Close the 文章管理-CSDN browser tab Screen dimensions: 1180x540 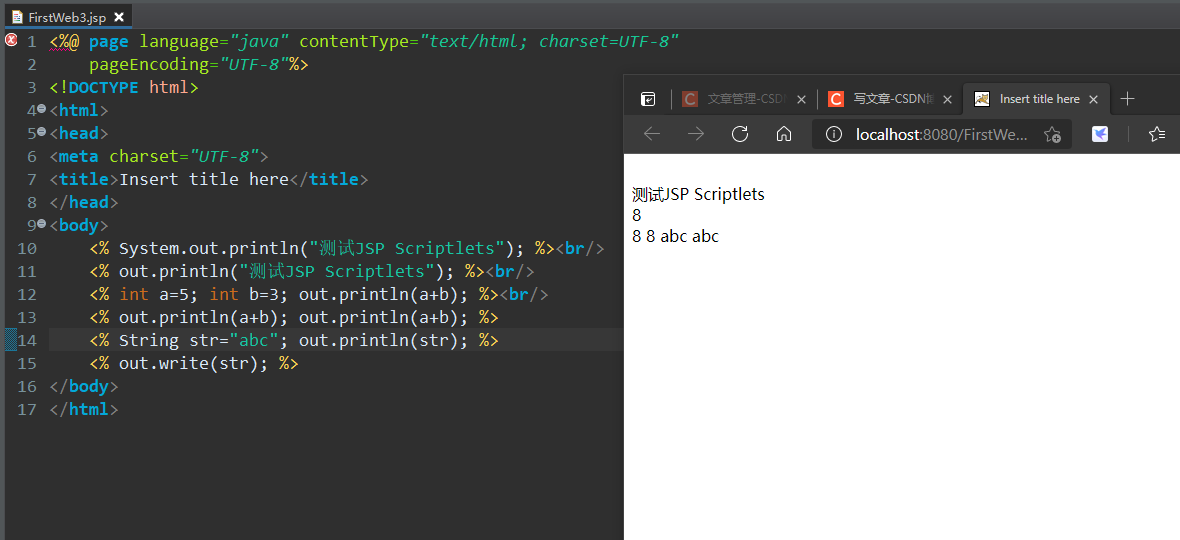coord(801,99)
